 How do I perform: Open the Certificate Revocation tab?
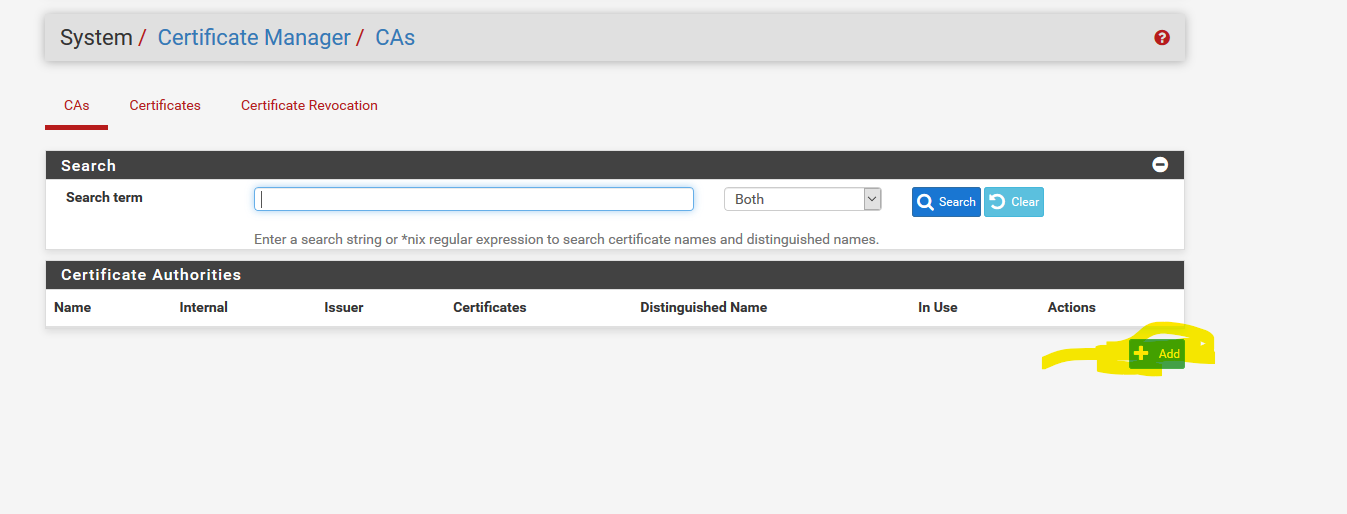coord(309,105)
